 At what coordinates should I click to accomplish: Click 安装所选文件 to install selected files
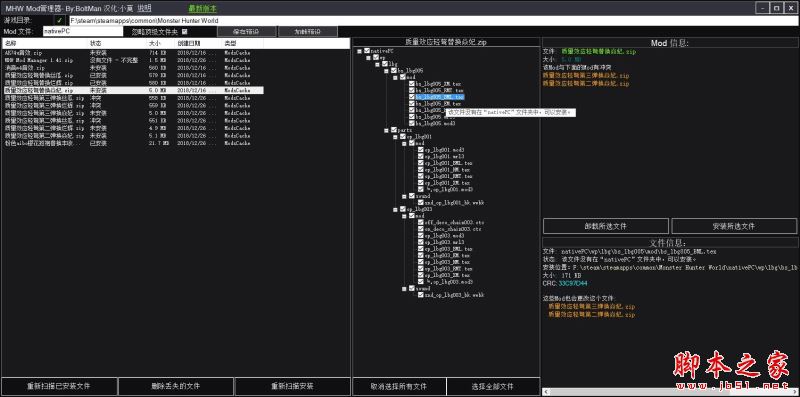[734, 226]
